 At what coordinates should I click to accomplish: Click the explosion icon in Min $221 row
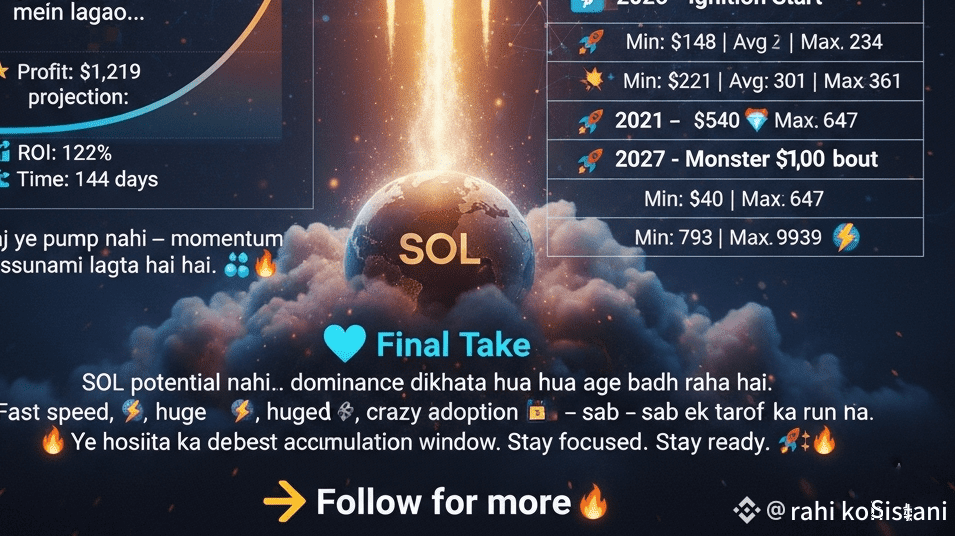(x=593, y=80)
